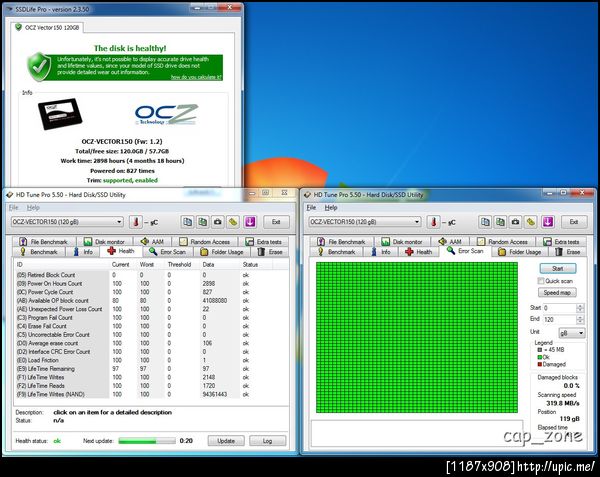Screen dimensions: 600x477
Task: Switch to Info tab in left HD Tune
Action: [x=83, y=252]
